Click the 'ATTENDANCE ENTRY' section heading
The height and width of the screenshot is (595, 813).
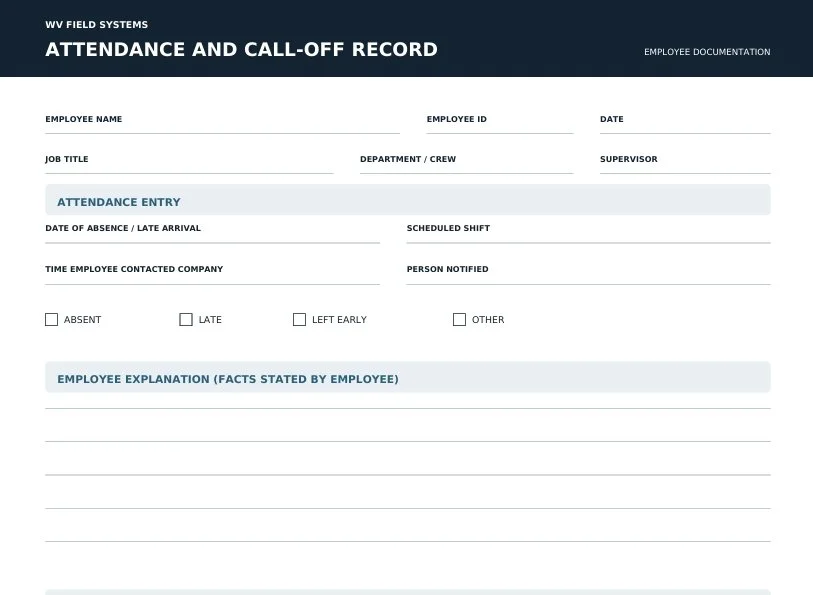(x=119, y=202)
